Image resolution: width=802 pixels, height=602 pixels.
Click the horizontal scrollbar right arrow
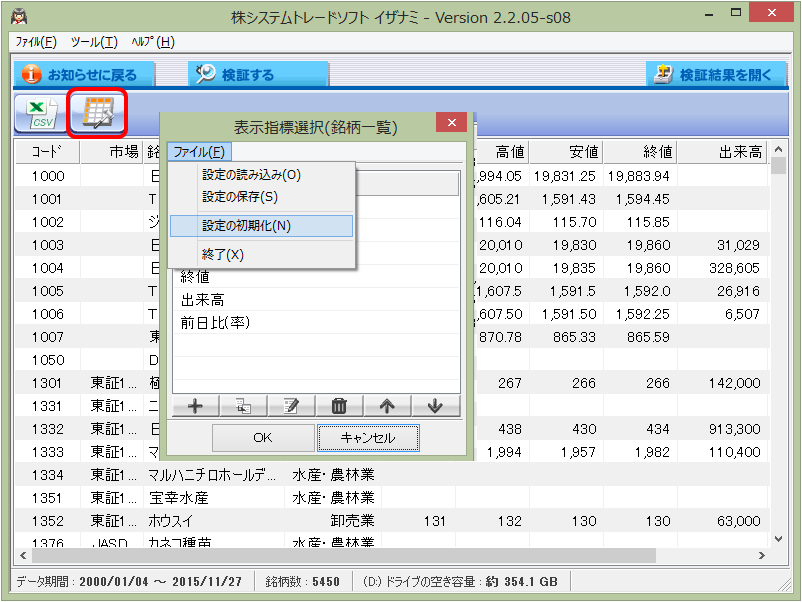point(762,555)
